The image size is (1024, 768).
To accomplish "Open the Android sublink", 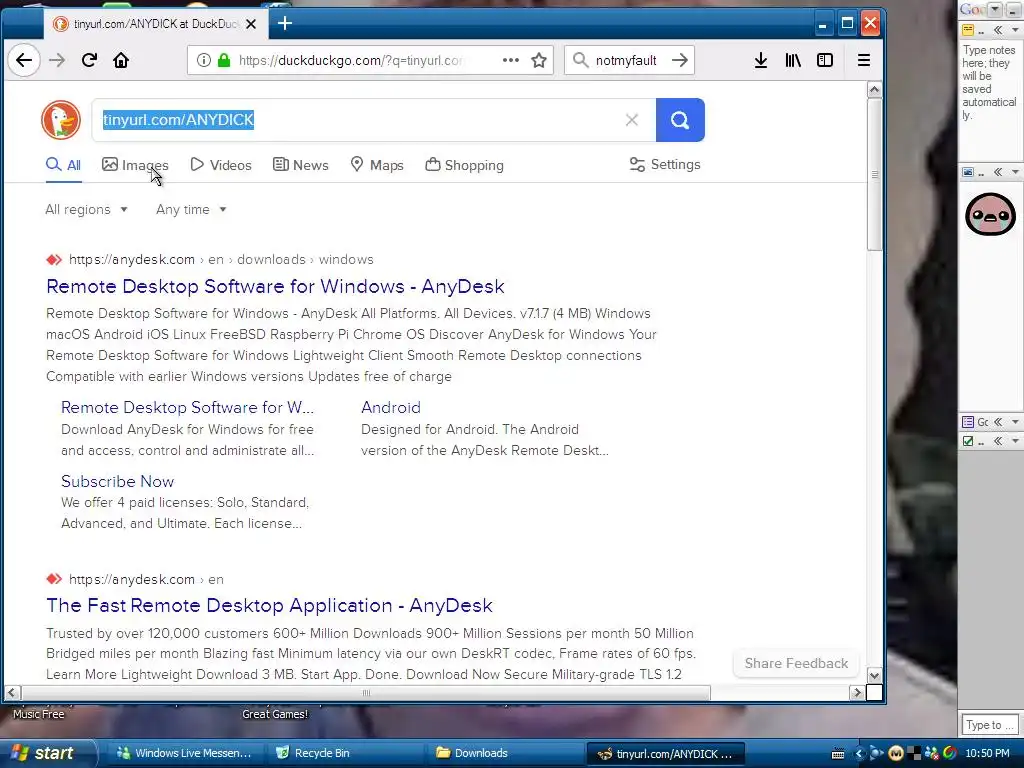I will [391, 408].
